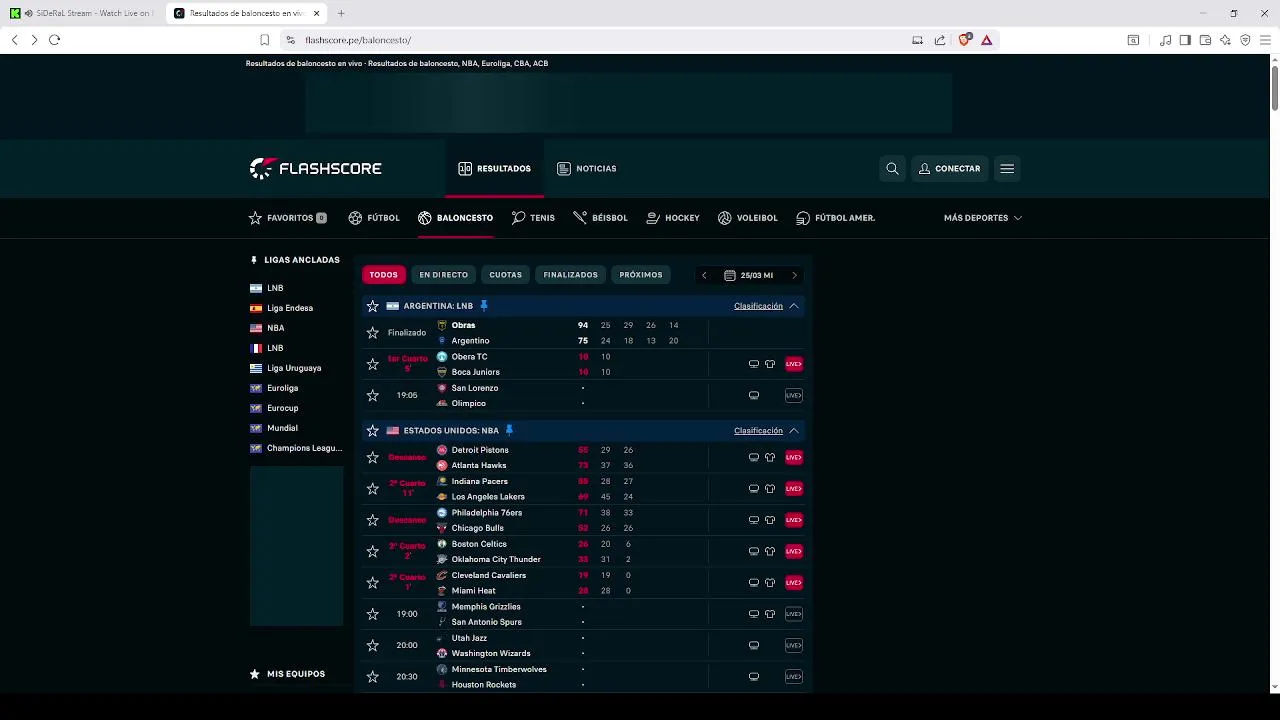Viewport: 1280px width, 720px height.
Task: Open NBA pinned league in sidebar
Action: (x=275, y=328)
